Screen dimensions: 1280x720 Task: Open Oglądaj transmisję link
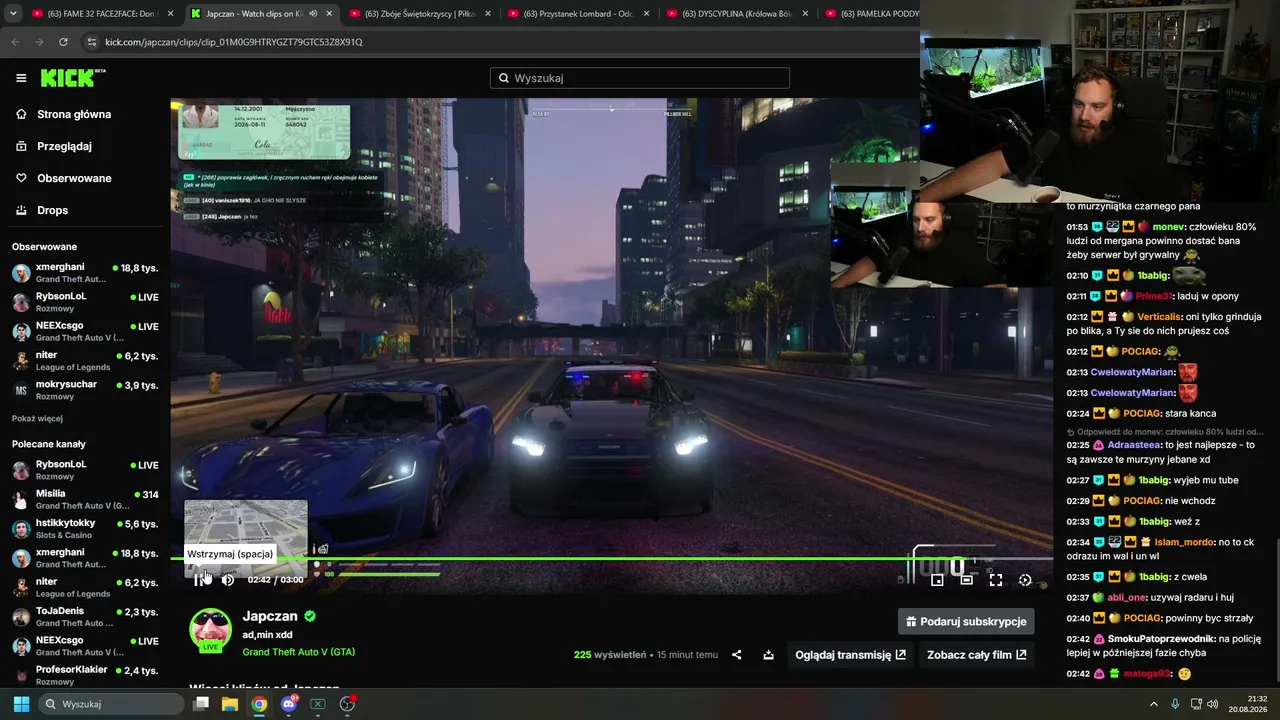(x=850, y=655)
